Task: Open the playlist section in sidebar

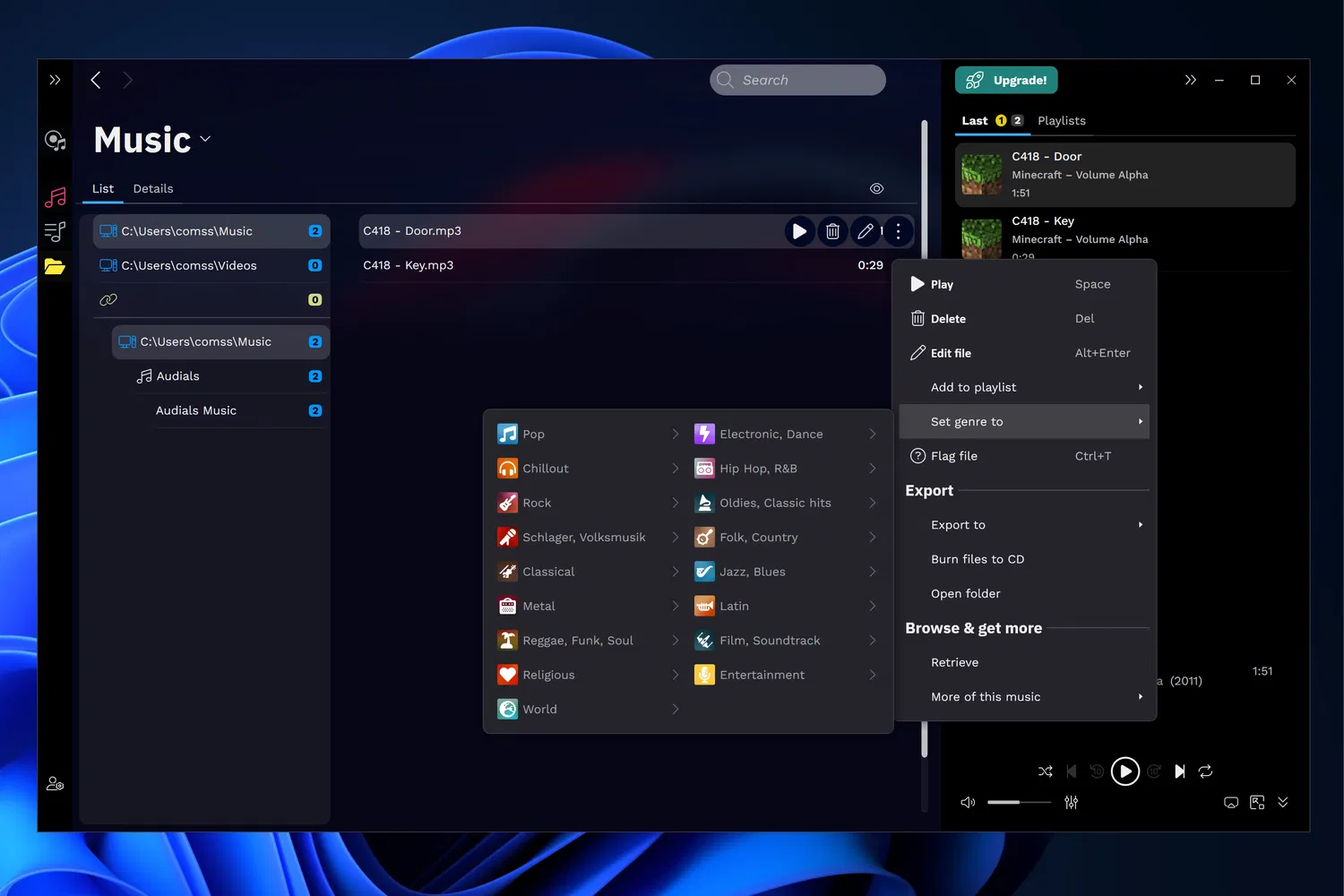Action: [x=56, y=232]
